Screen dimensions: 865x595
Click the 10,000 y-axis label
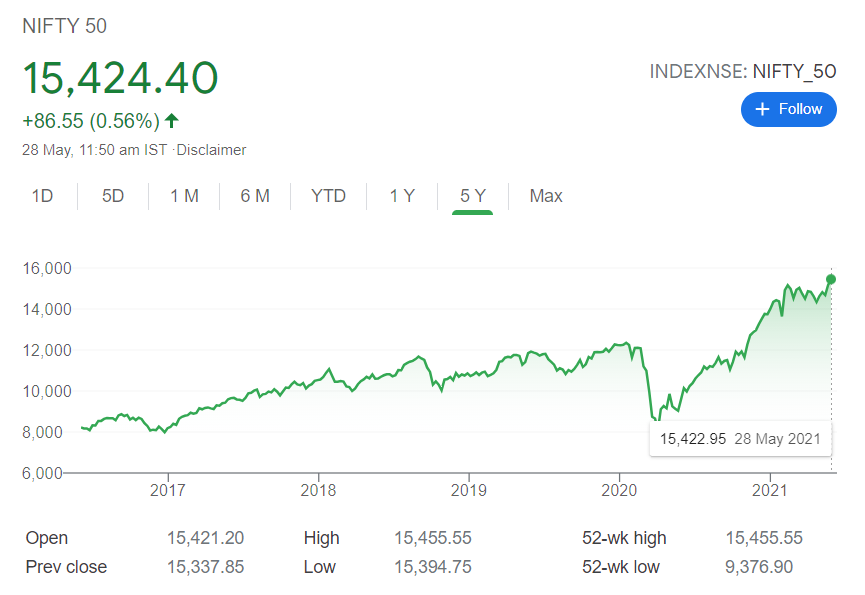(47, 391)
